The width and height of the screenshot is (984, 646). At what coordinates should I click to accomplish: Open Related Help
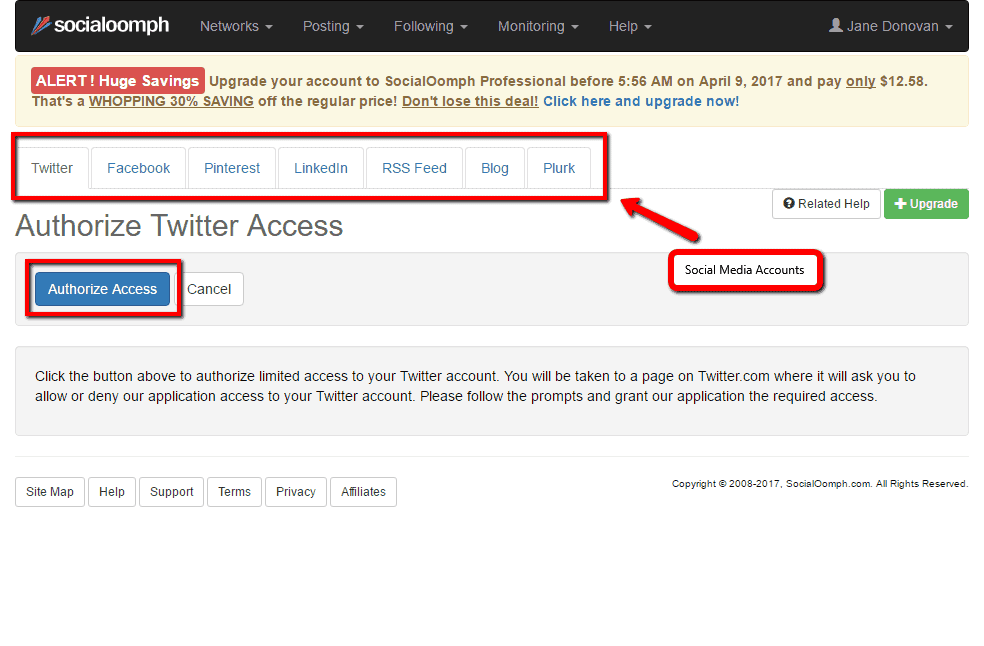tap(826, 203)
